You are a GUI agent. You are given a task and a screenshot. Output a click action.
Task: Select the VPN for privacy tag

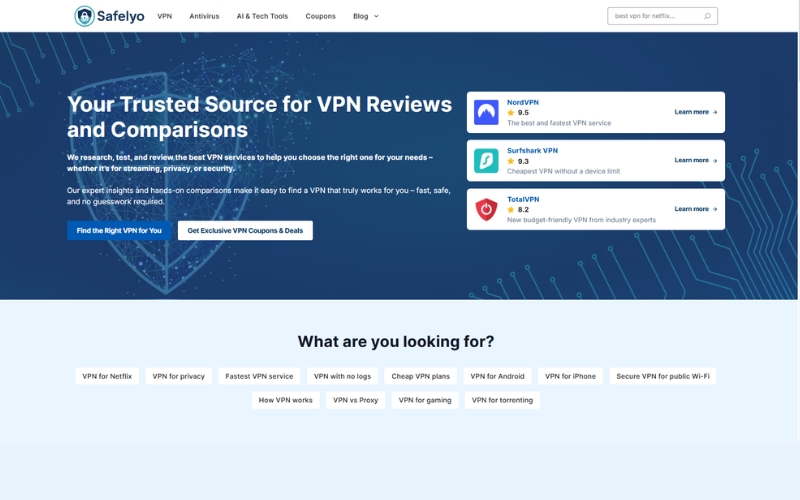click(x=179, y=376)
